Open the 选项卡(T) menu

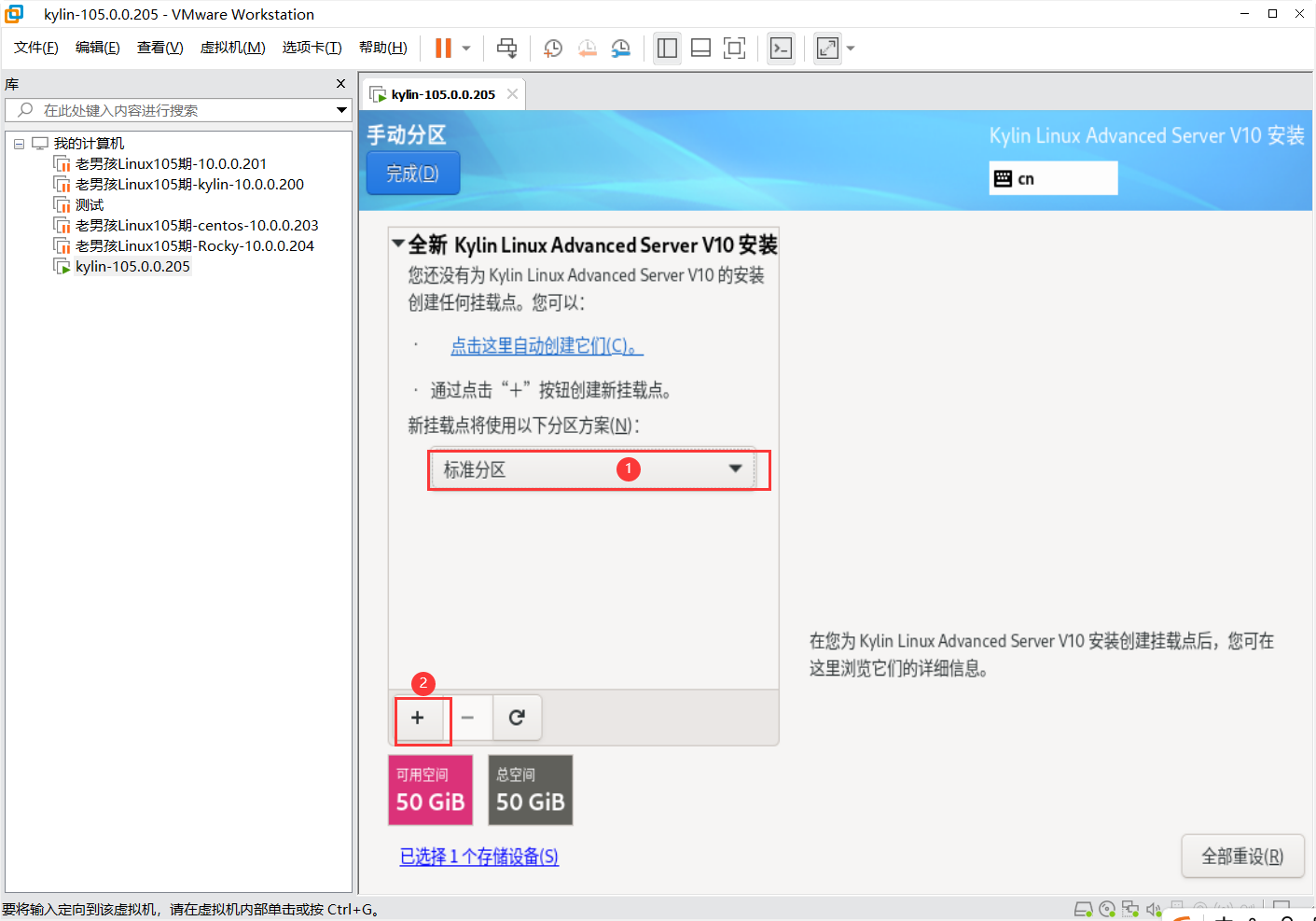pyautogui.click(x=312, y=48)
